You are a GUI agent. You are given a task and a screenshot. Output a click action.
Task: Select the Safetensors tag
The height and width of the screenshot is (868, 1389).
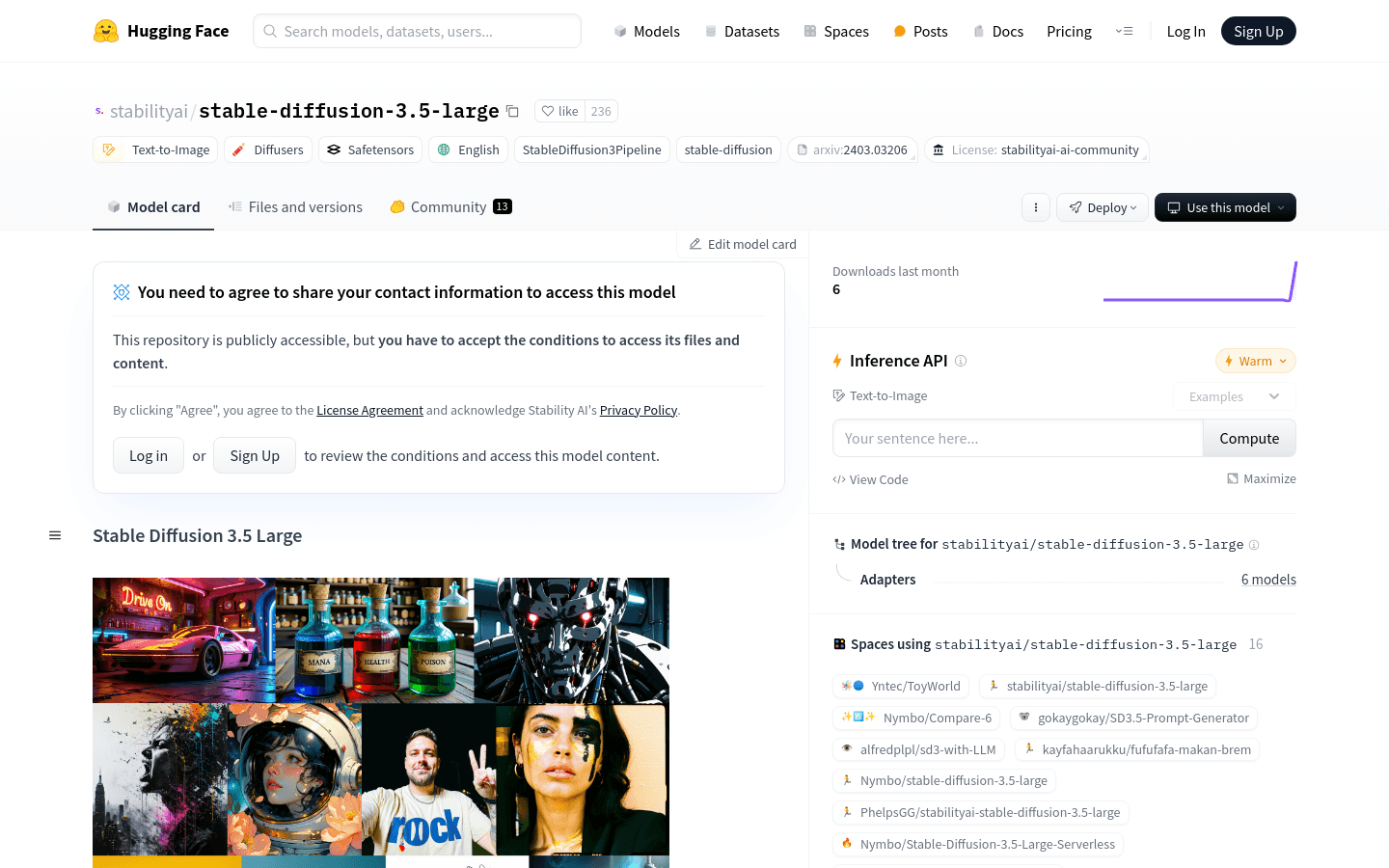click(370, 149)
